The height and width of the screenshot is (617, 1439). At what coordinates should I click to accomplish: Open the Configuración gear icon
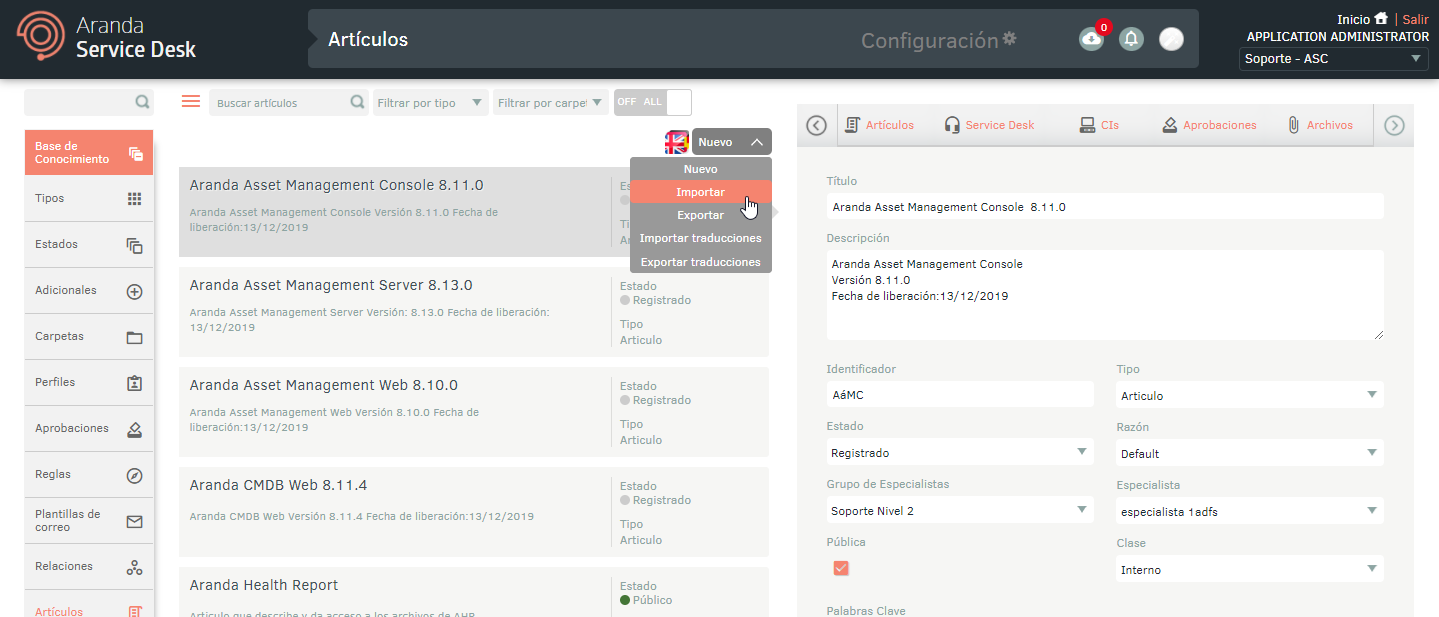click(1010, 39)
